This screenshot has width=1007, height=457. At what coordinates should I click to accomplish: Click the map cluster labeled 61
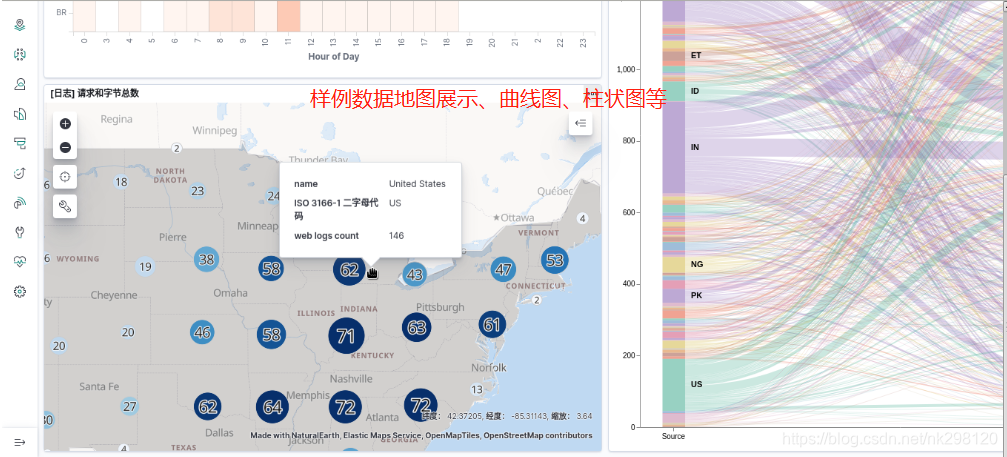pos(492,325)
